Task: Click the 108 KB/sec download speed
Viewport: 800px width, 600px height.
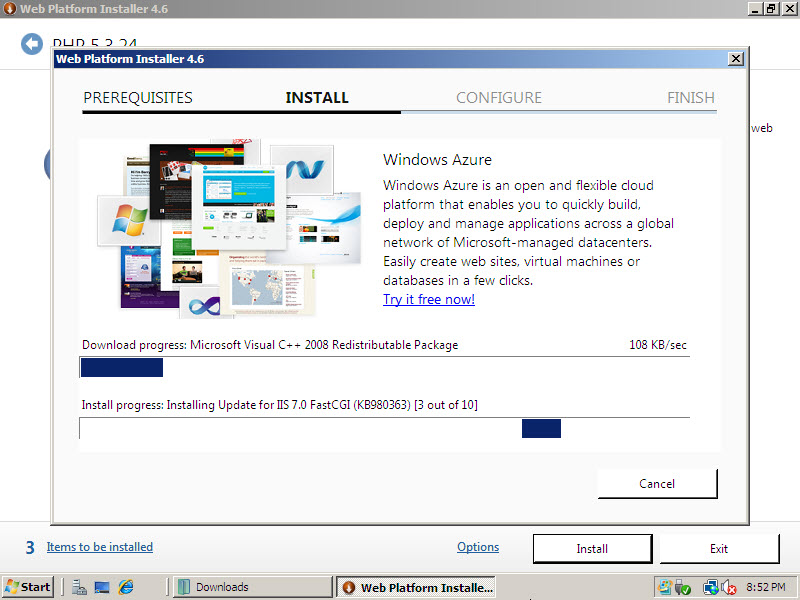Action: [x=658, y=345]
